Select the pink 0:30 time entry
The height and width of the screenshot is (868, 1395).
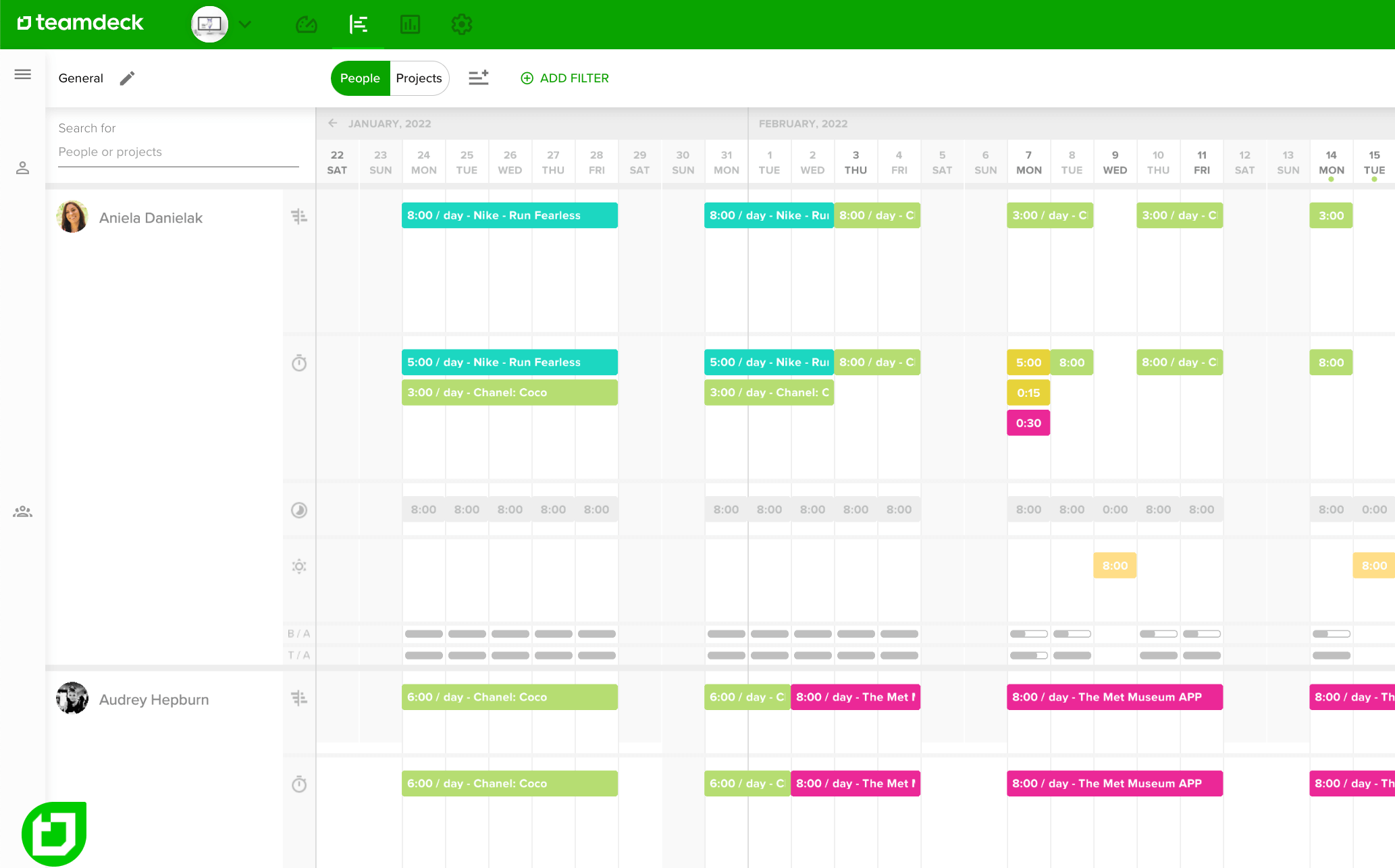[1028, 423]
